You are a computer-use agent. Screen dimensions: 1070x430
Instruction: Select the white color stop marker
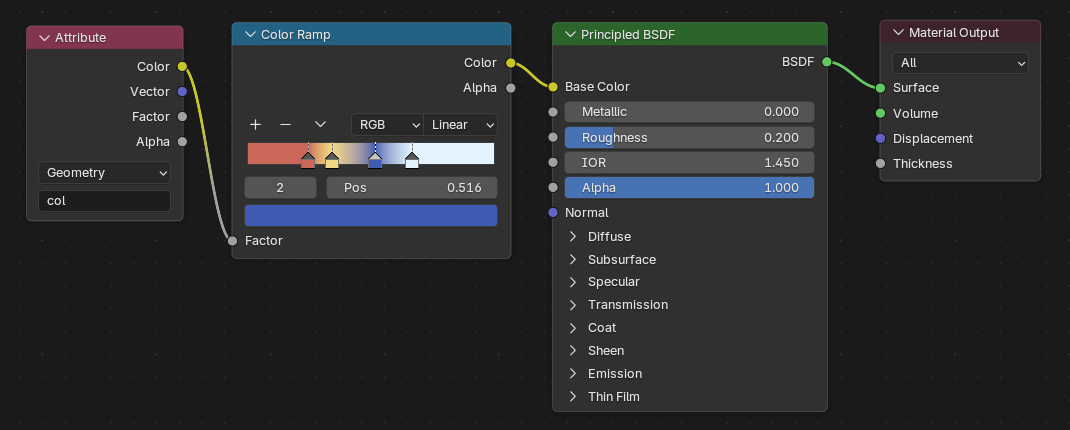coord(412,161)
